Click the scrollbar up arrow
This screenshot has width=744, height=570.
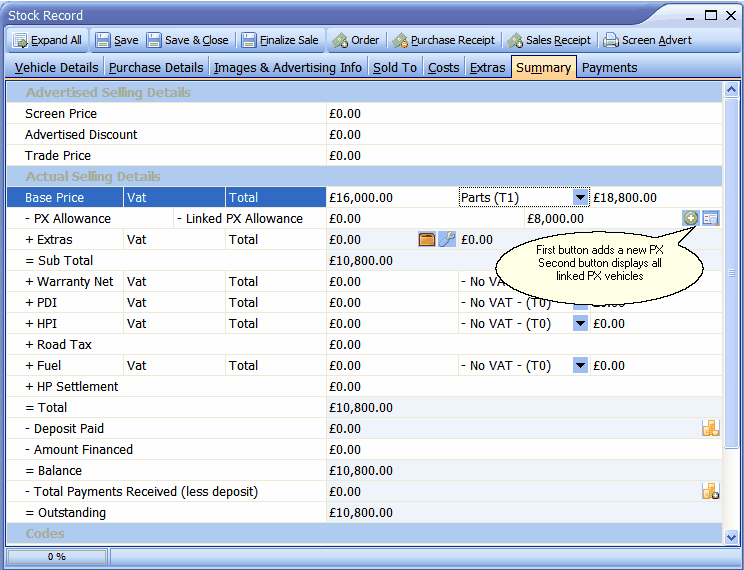731,89
